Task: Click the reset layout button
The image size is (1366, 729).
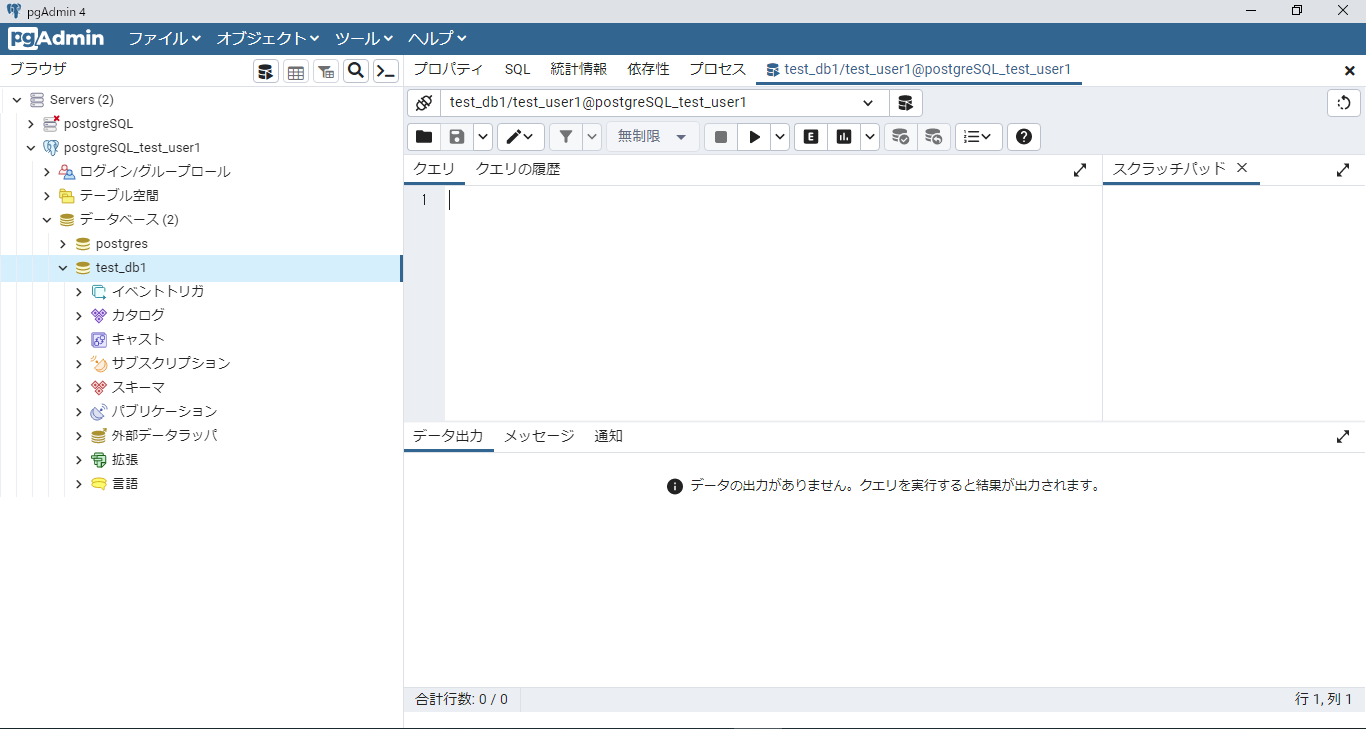Action: pyautogui.click(x=1344, y=103)
